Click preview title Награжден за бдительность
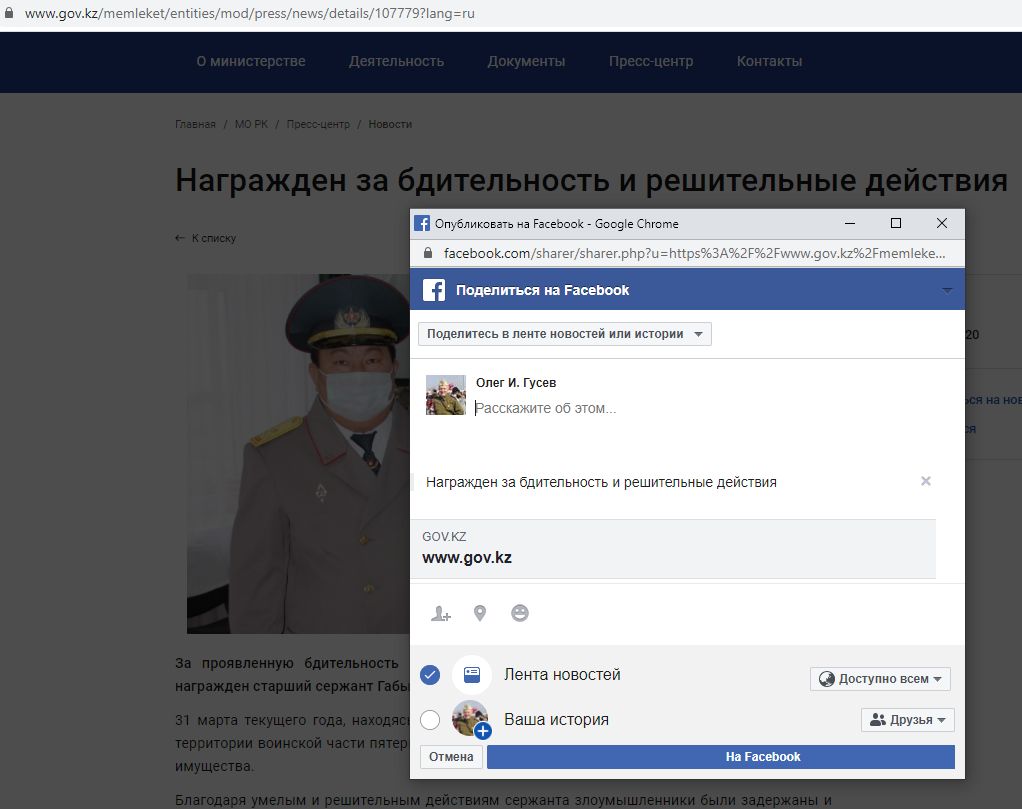1022x809 pixels. [601, 482]
